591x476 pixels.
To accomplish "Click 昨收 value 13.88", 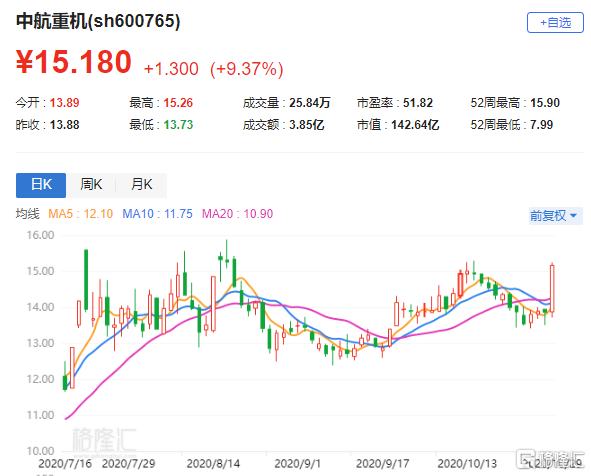I will [x=64, y=125].
